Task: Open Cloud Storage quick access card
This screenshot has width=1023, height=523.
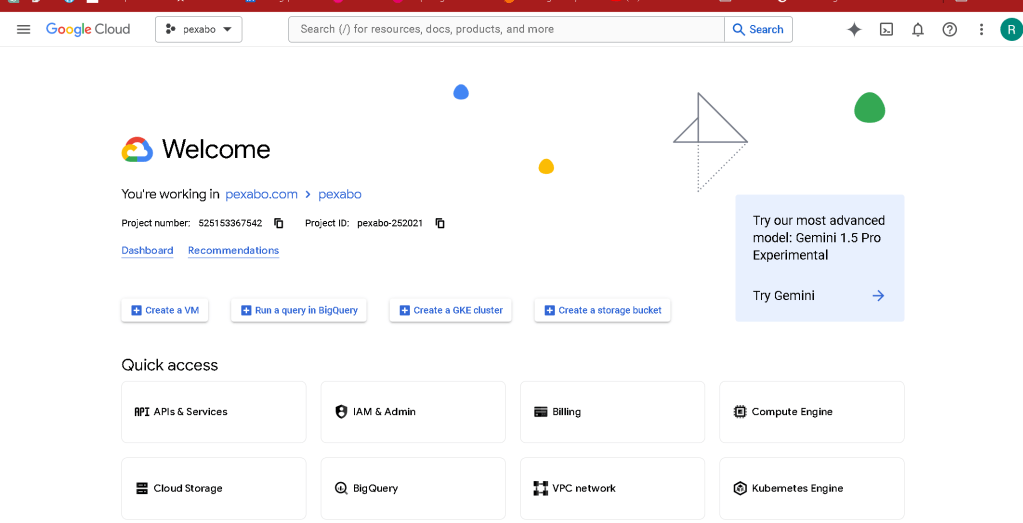Action: coord(214,488)
